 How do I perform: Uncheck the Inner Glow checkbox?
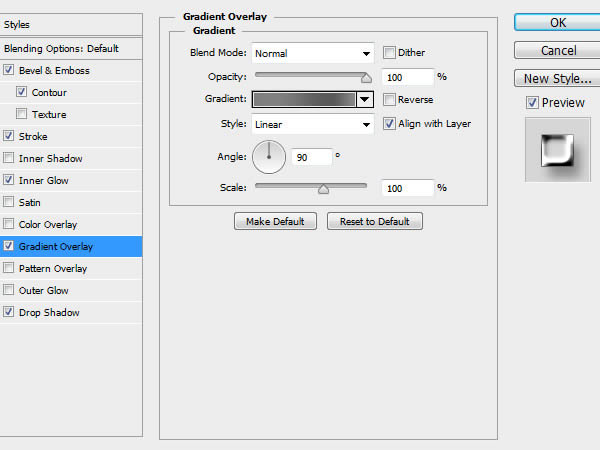click(8, 180)
